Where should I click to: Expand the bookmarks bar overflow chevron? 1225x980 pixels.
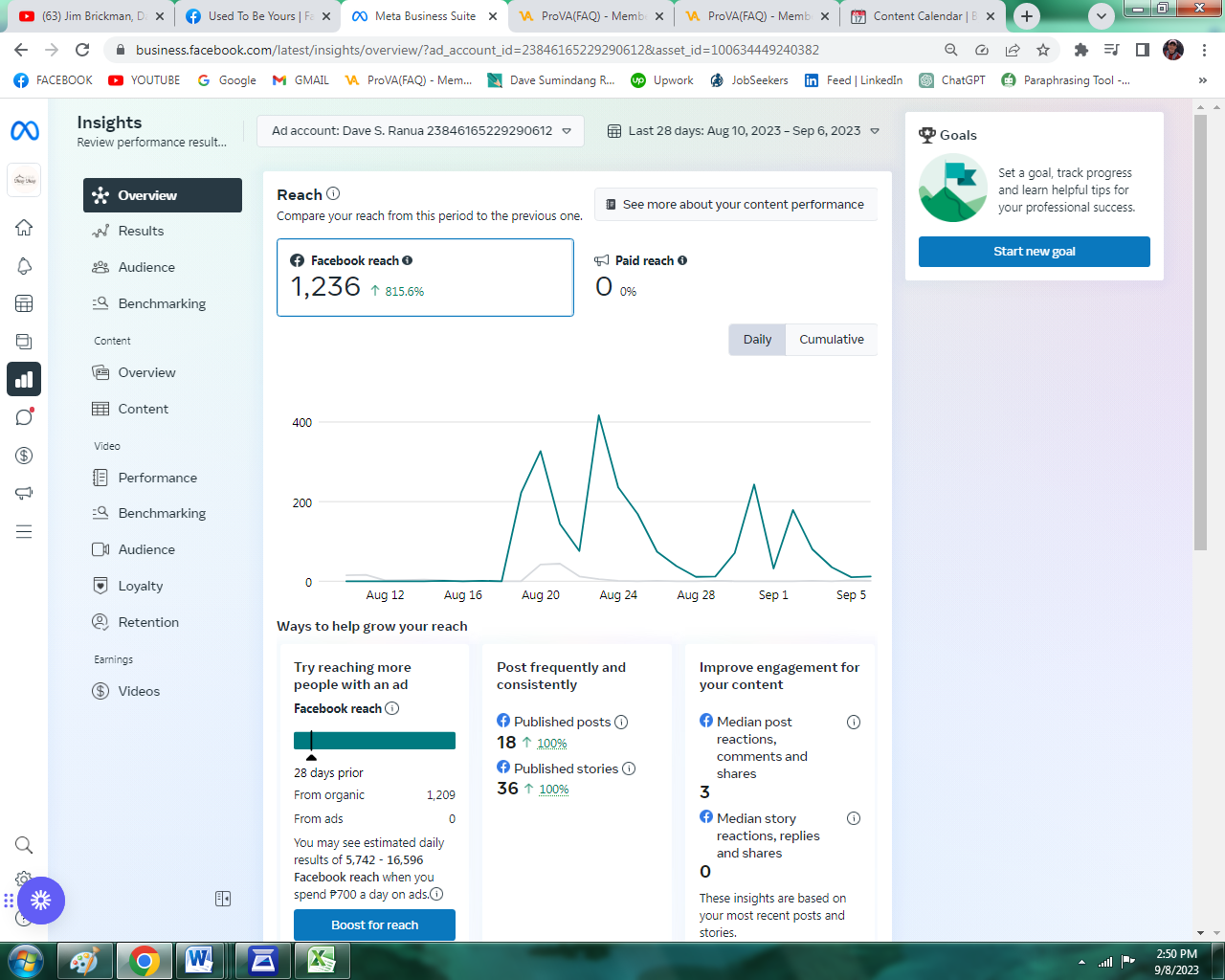[1203, 80]
